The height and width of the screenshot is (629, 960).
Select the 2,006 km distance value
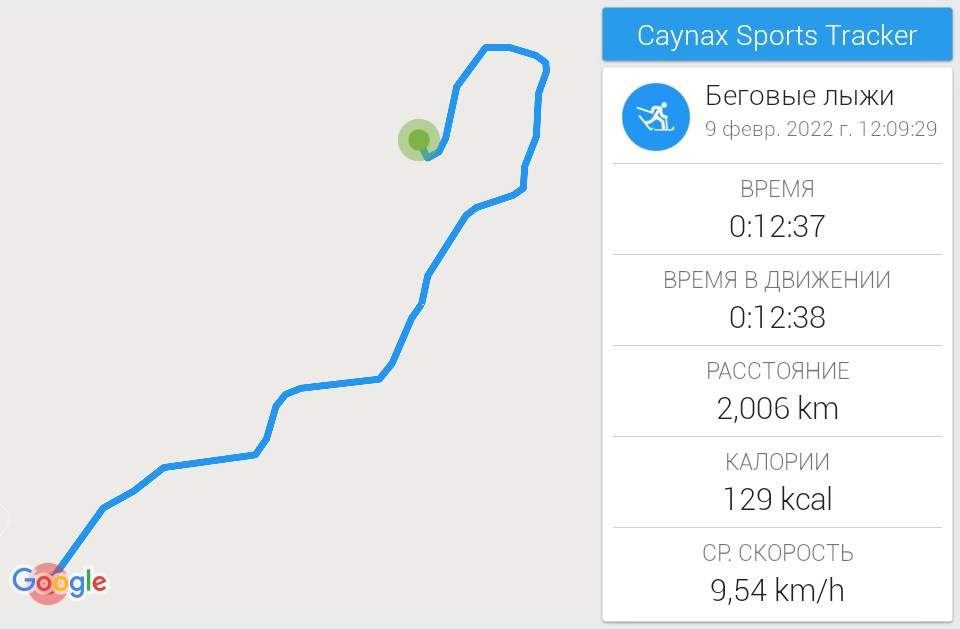pyautogui.click(x=777, y=408)
